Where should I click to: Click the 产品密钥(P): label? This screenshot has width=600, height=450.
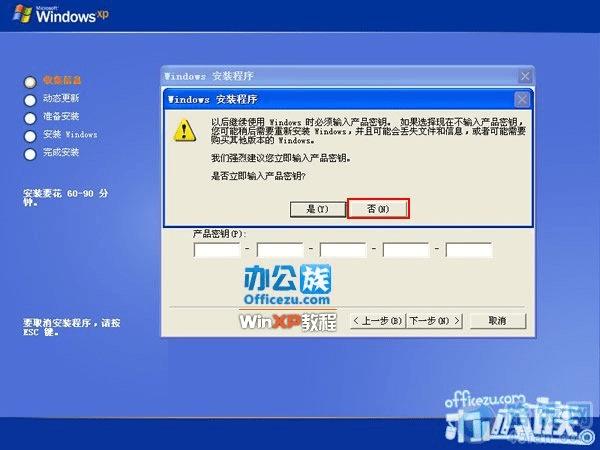219,233
